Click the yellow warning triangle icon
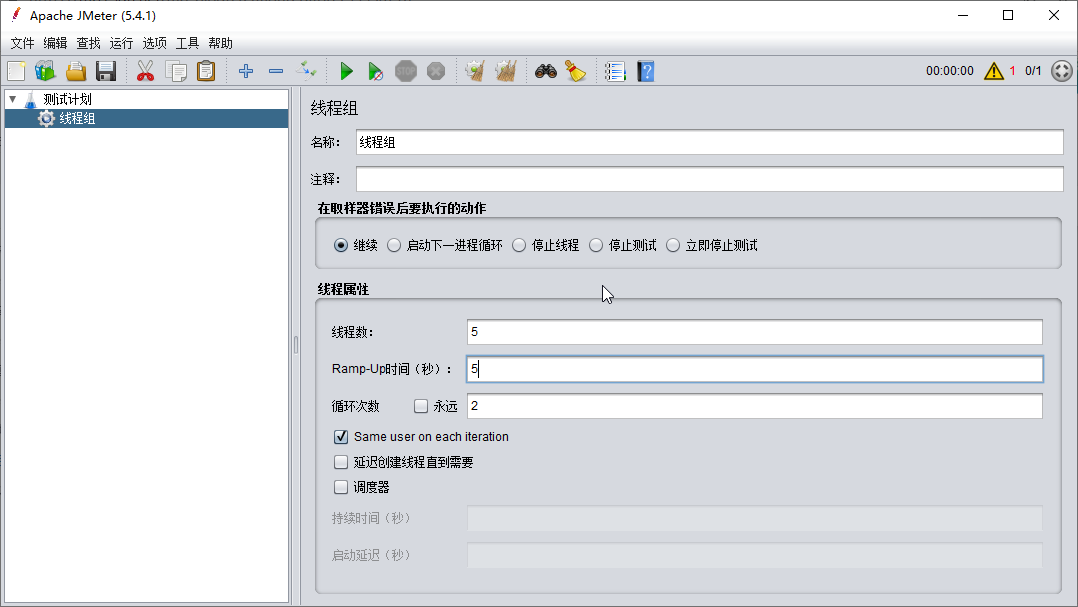This screenshot has width=1078, height=607. pyautogui.click(x=993, y=71)
